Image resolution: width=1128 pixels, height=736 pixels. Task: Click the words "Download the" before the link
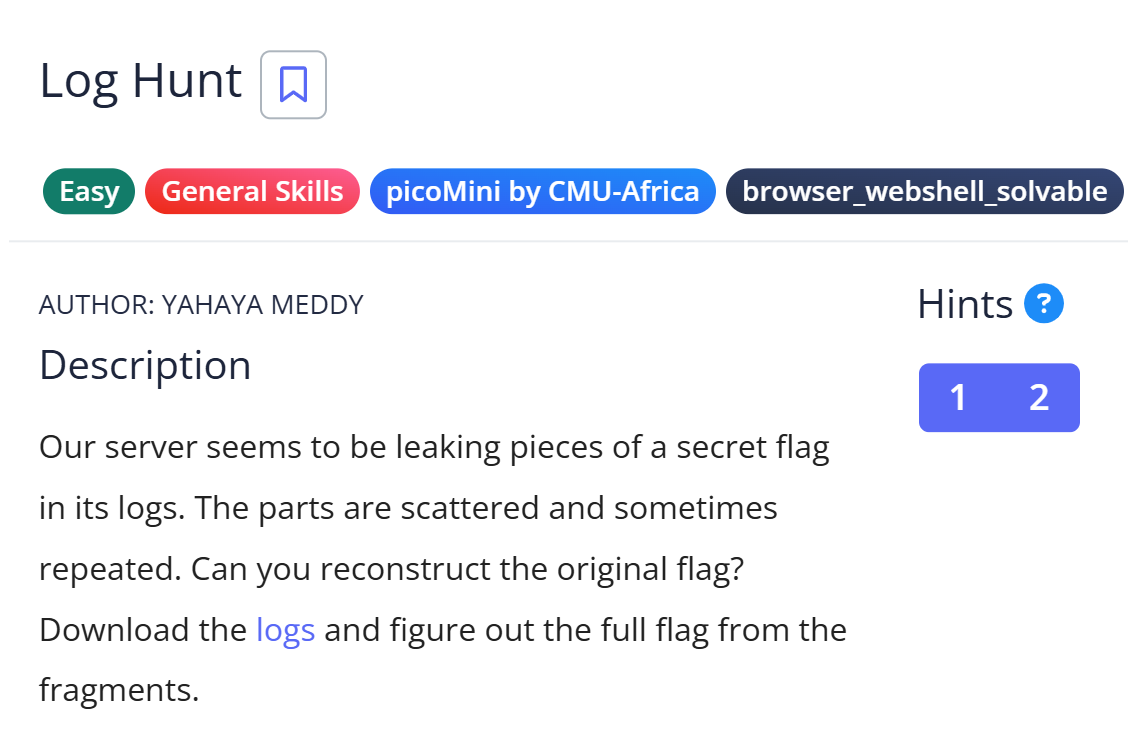143,630
